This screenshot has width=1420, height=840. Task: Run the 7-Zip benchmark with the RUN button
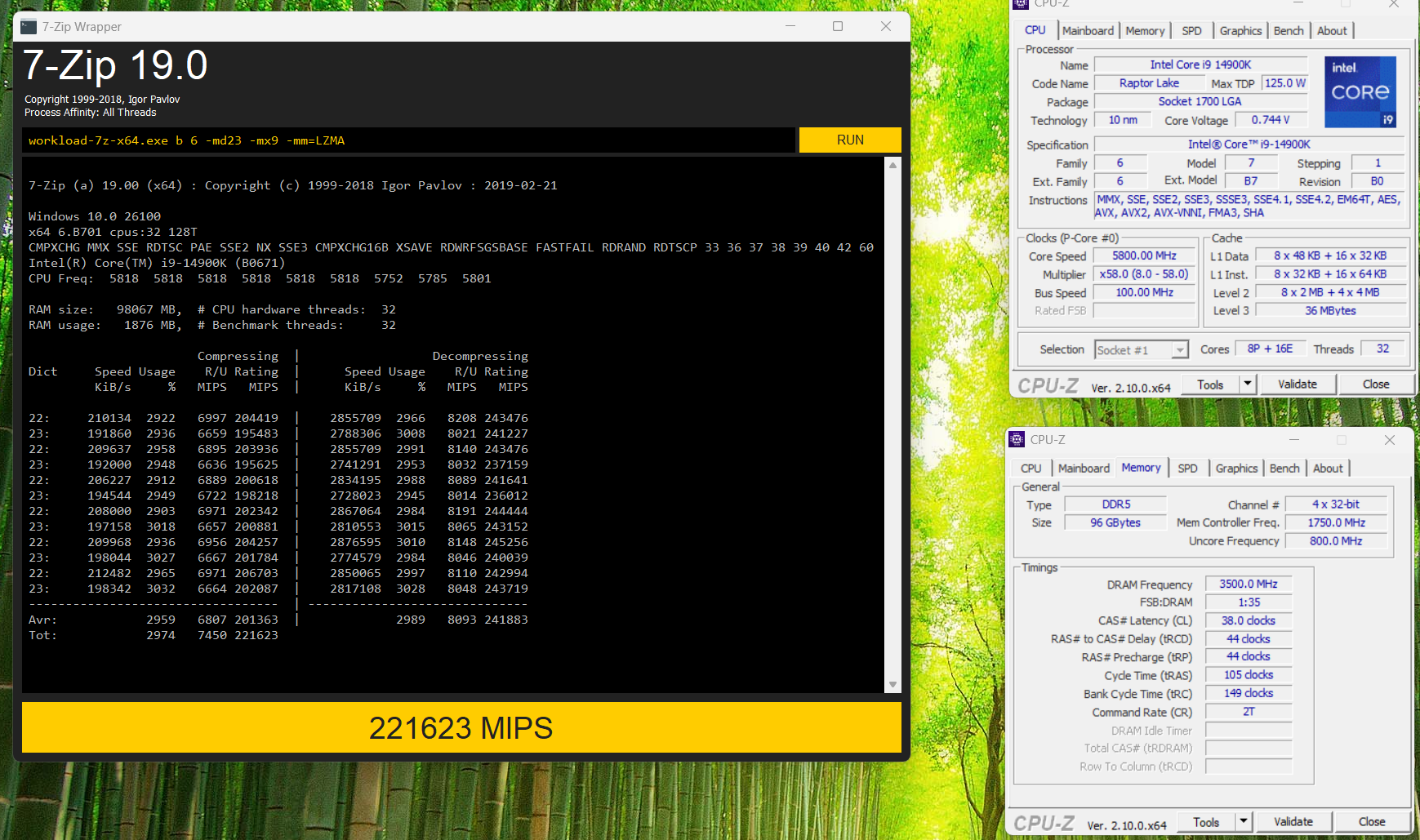[850, 140]
